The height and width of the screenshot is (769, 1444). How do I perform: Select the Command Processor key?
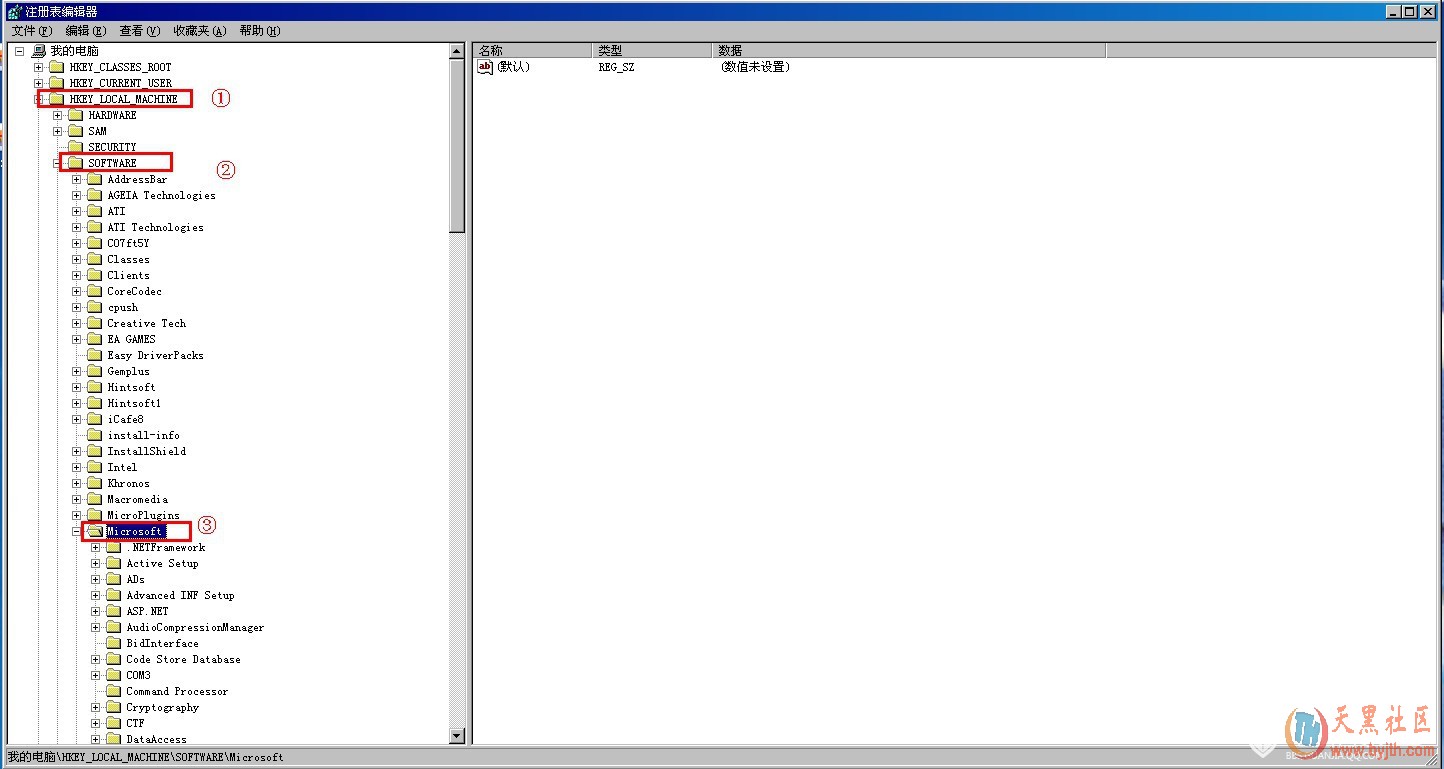point(176,691)
